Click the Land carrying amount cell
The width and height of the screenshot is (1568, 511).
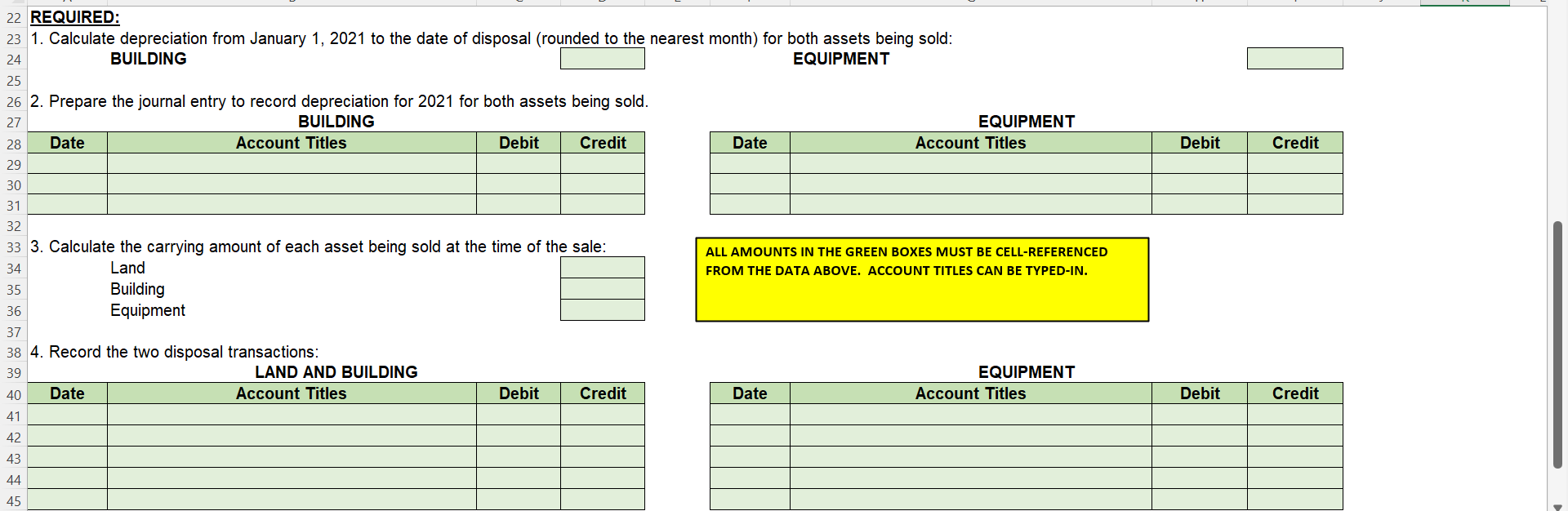[x=602, y=268]
